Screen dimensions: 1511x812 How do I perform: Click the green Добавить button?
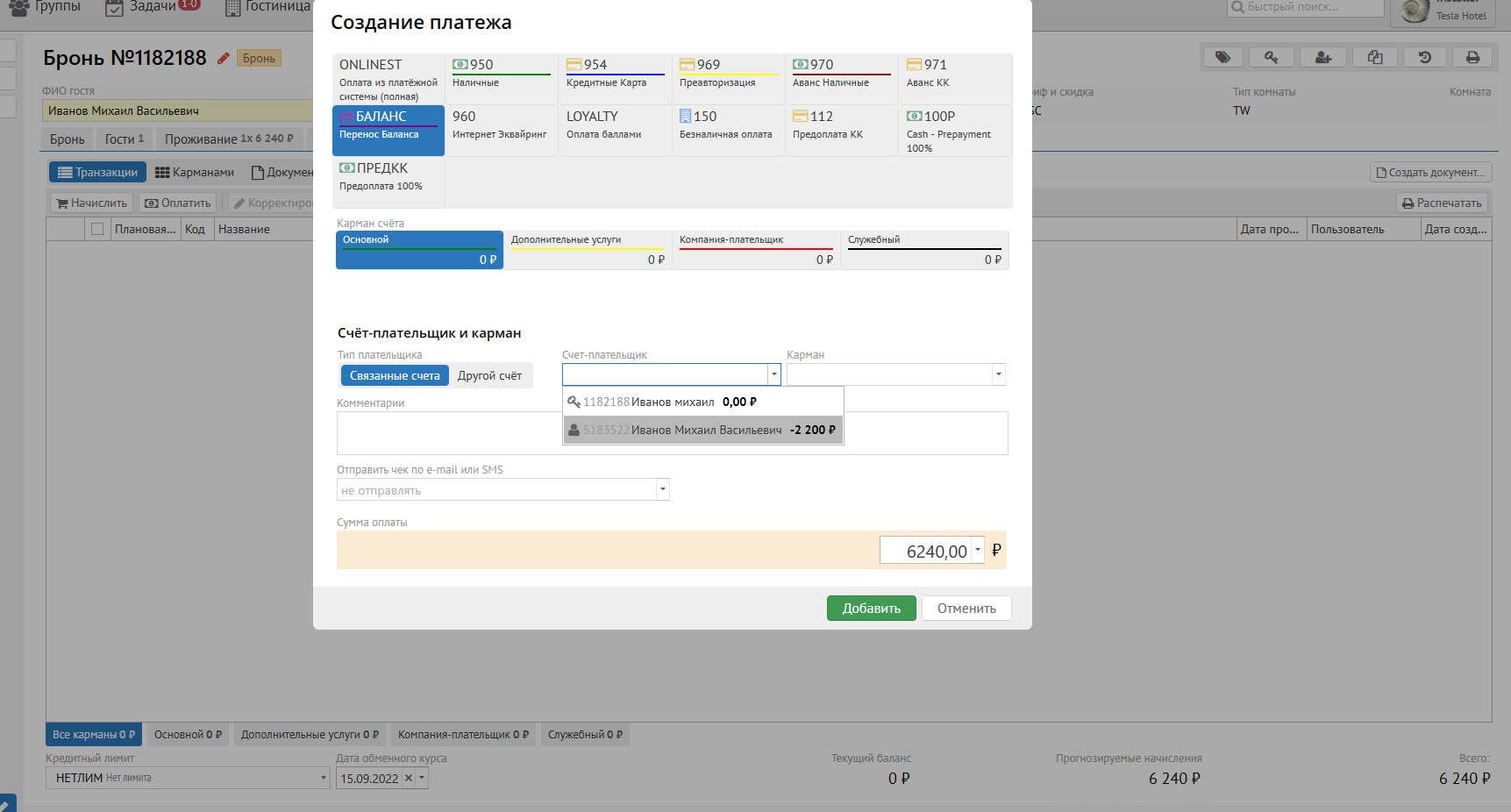(x=871, y=609)
